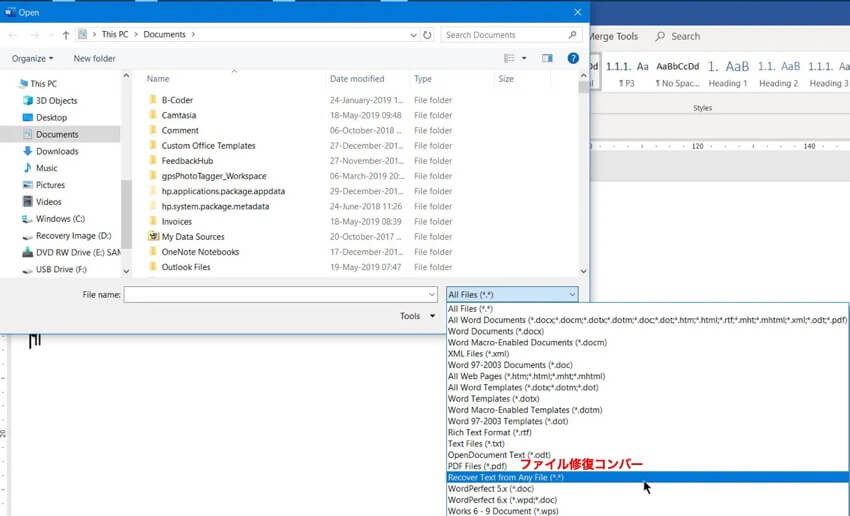Toggle the preview pane icon
The height and width of the screenshot is (516, 850).
pos(547,59)
